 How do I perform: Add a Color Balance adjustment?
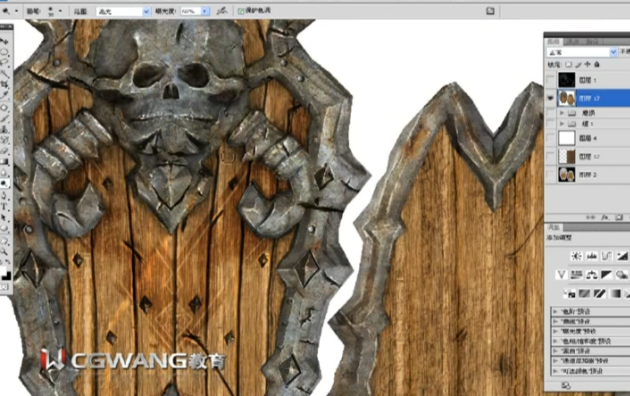(591, 275)
